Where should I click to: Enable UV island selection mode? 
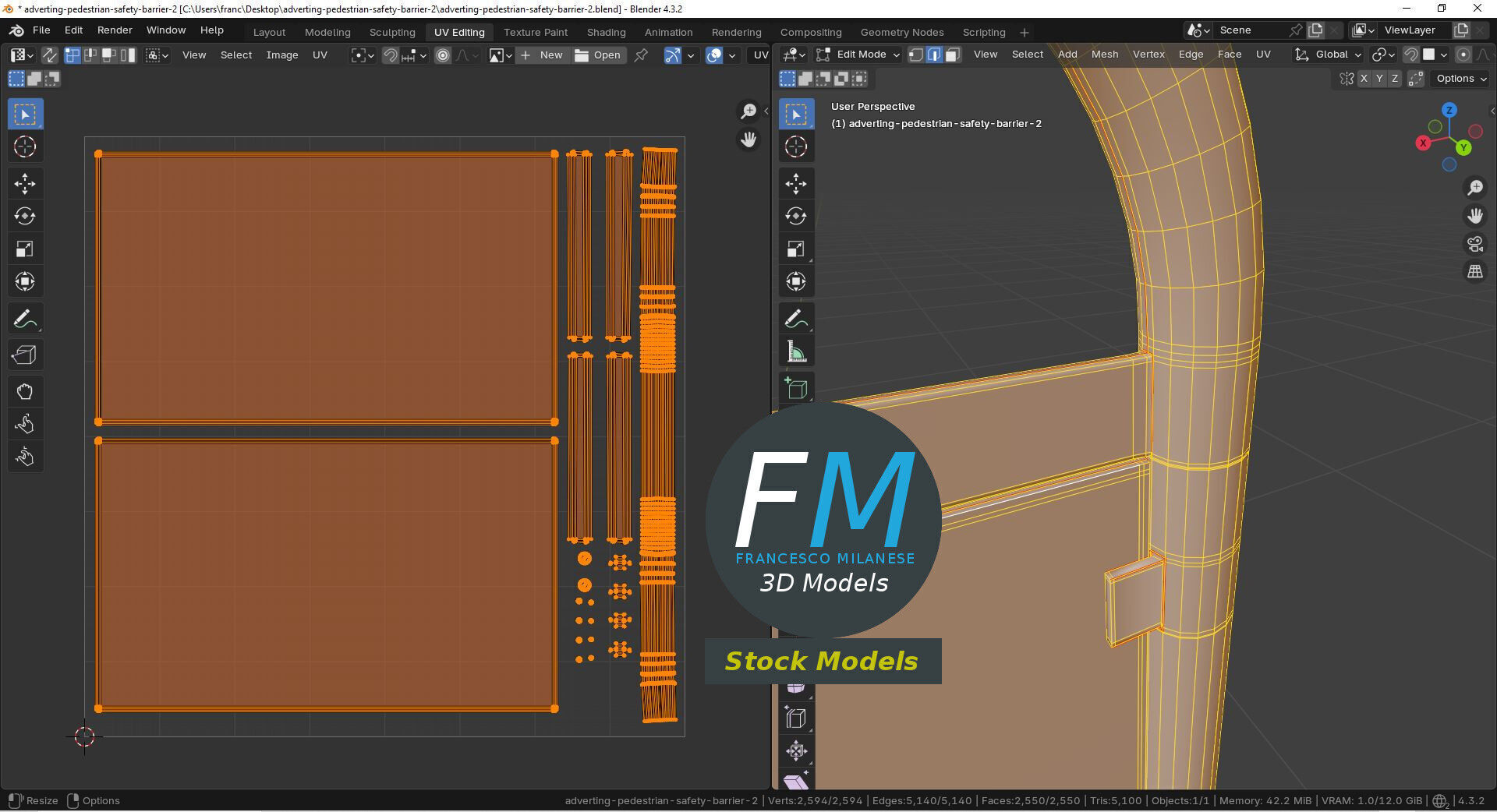coord(128,55)
